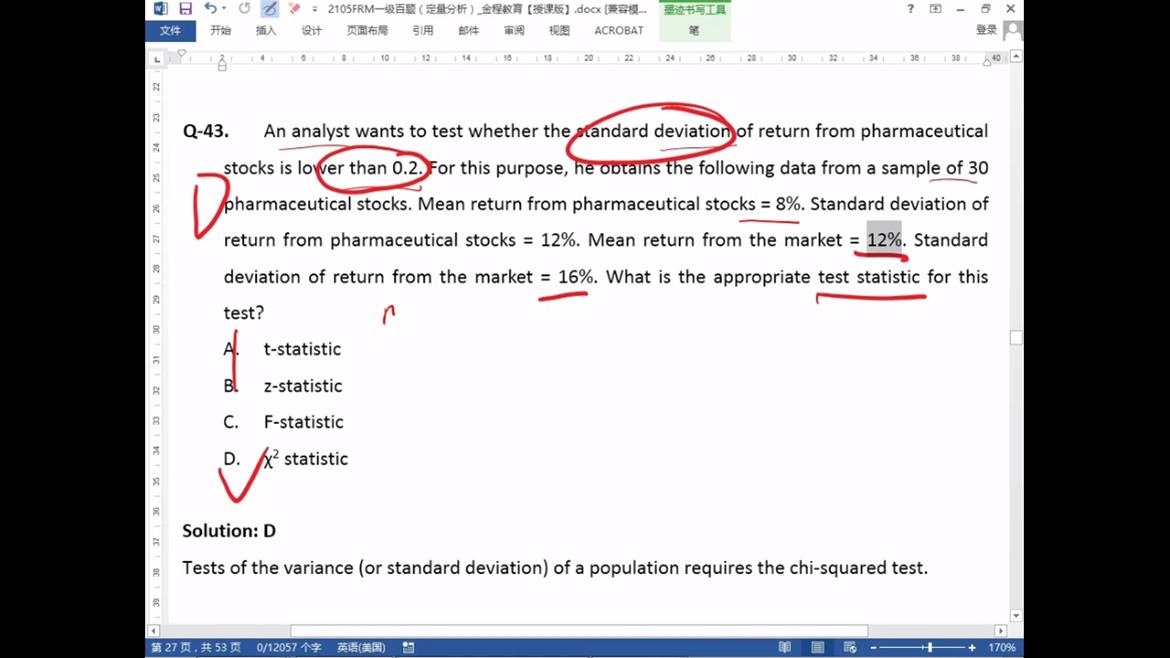Screen dimensions: 1170x658
Task: Switch to Print Layout view
Action: point(818,648)
